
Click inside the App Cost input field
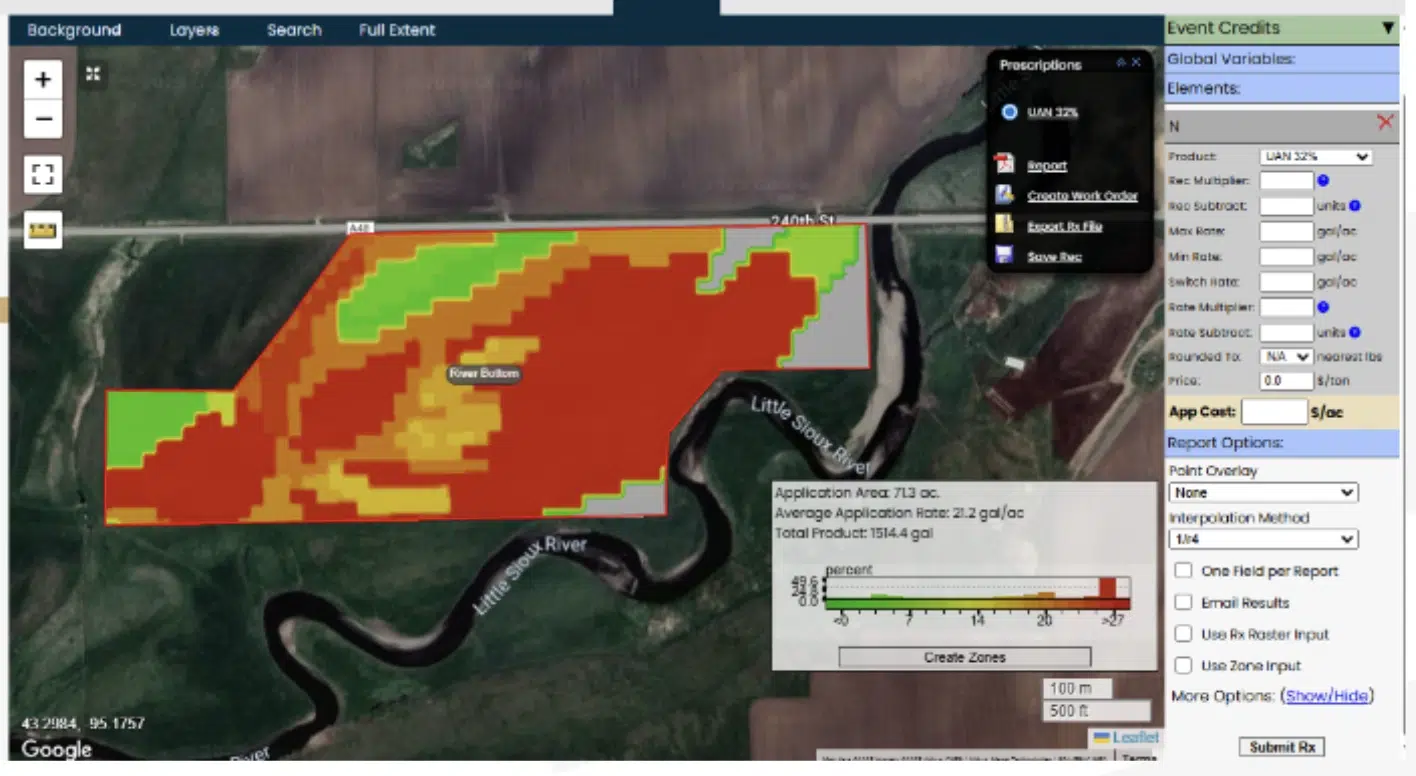click(x=1273, y=411)
